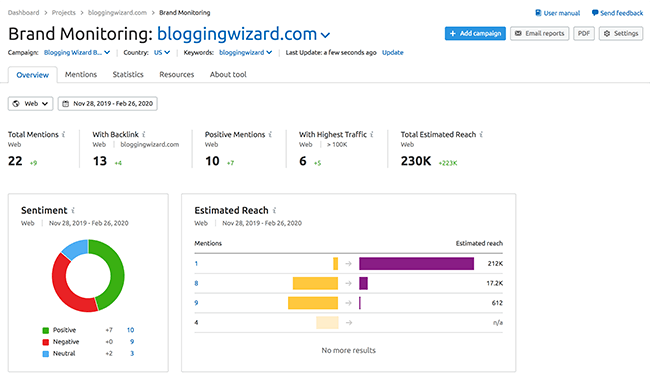
Task: Click info icon next to Total Estimated Reach
Action: click(x=481, y=134)
